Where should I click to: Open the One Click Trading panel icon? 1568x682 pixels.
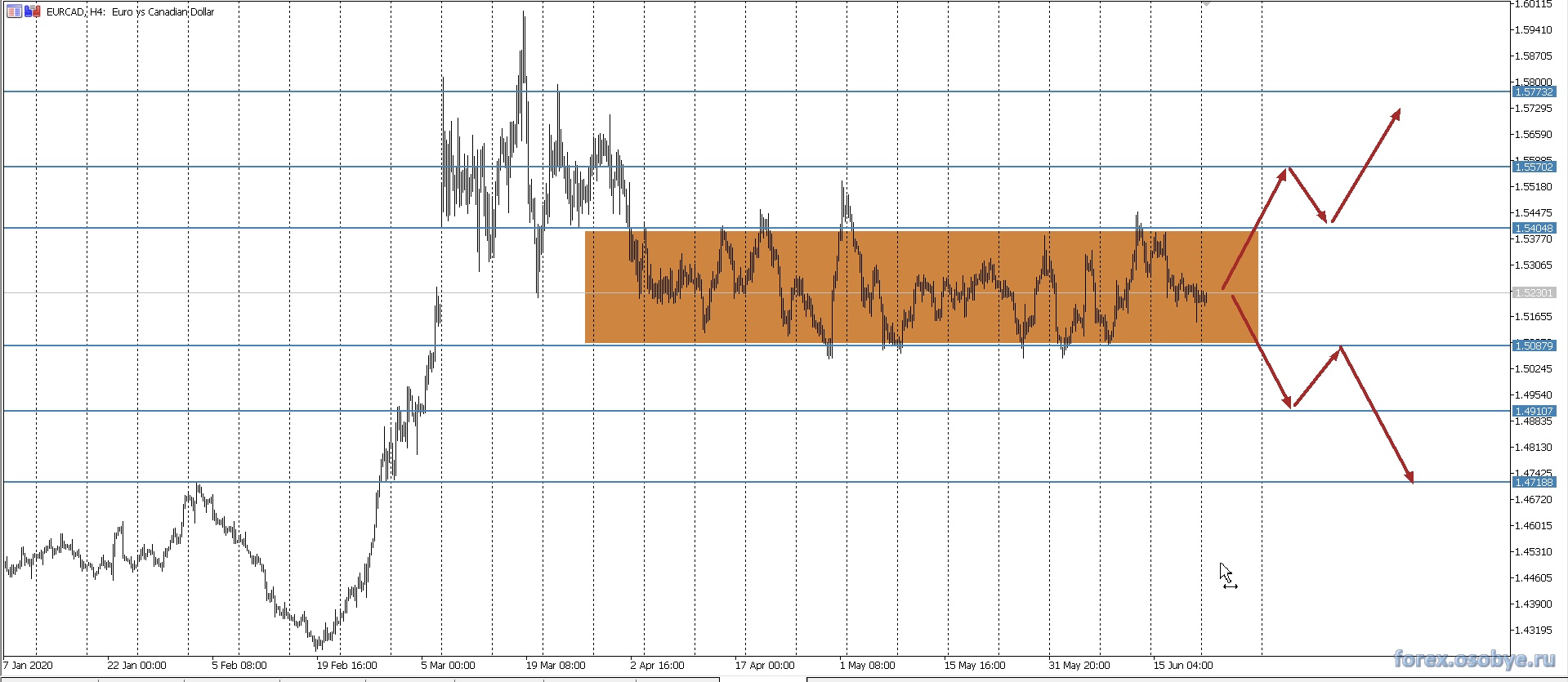point(14,11)
